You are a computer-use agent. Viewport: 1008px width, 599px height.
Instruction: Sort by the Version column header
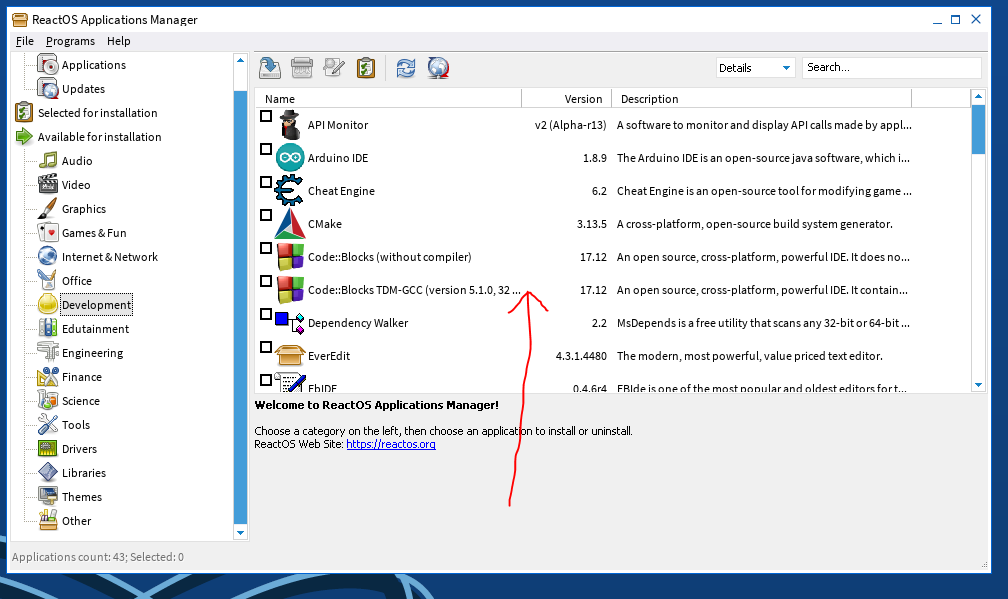pyautogui.click(x=566, y=99)
